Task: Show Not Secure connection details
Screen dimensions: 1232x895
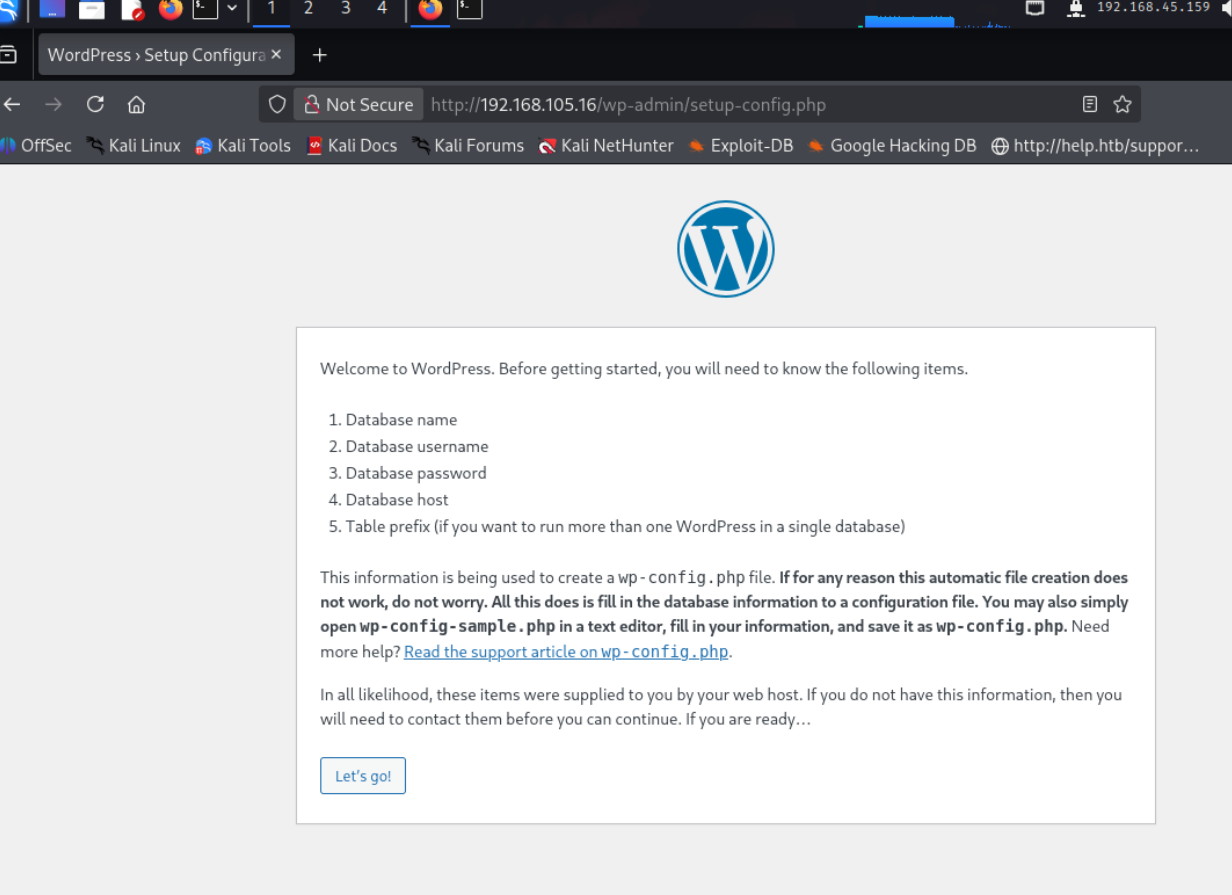Action: click(358, 104)
